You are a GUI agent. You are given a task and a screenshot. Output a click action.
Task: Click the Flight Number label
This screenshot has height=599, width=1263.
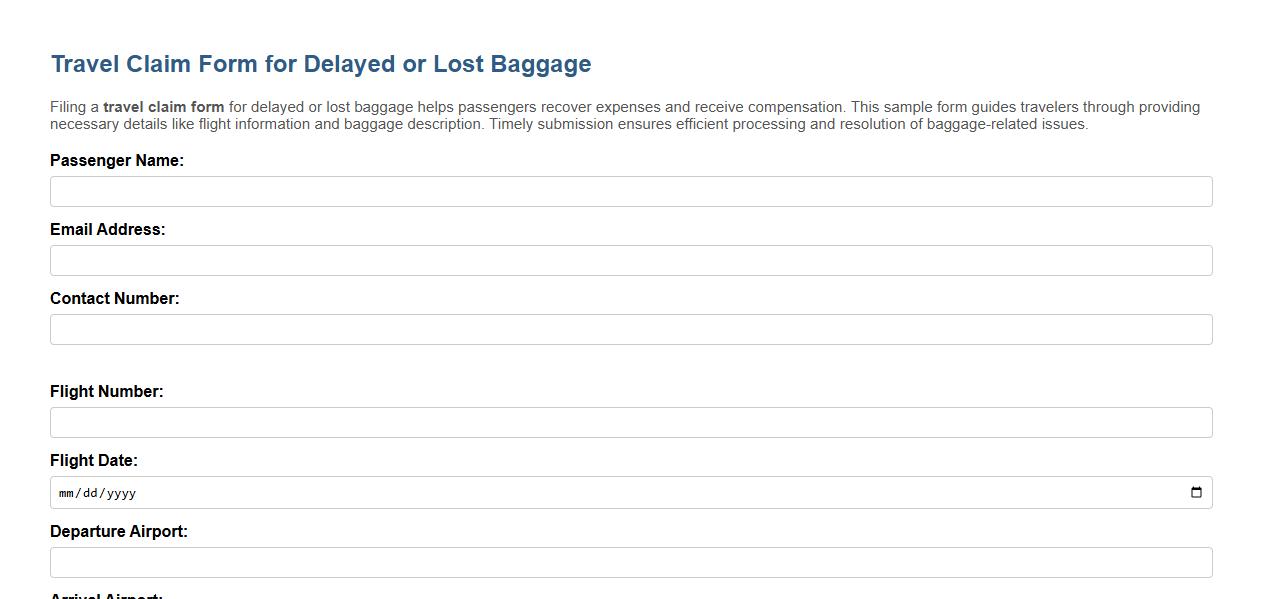point(106,391)
